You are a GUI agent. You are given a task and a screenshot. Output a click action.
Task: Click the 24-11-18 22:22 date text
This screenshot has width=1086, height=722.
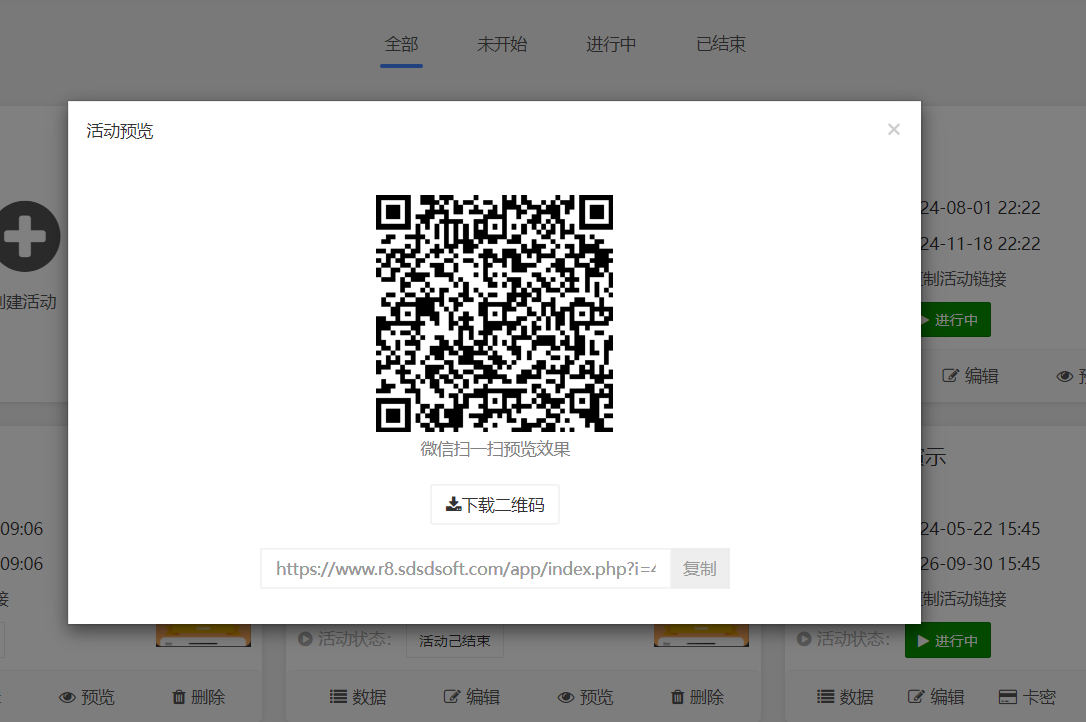coord(980,244)
